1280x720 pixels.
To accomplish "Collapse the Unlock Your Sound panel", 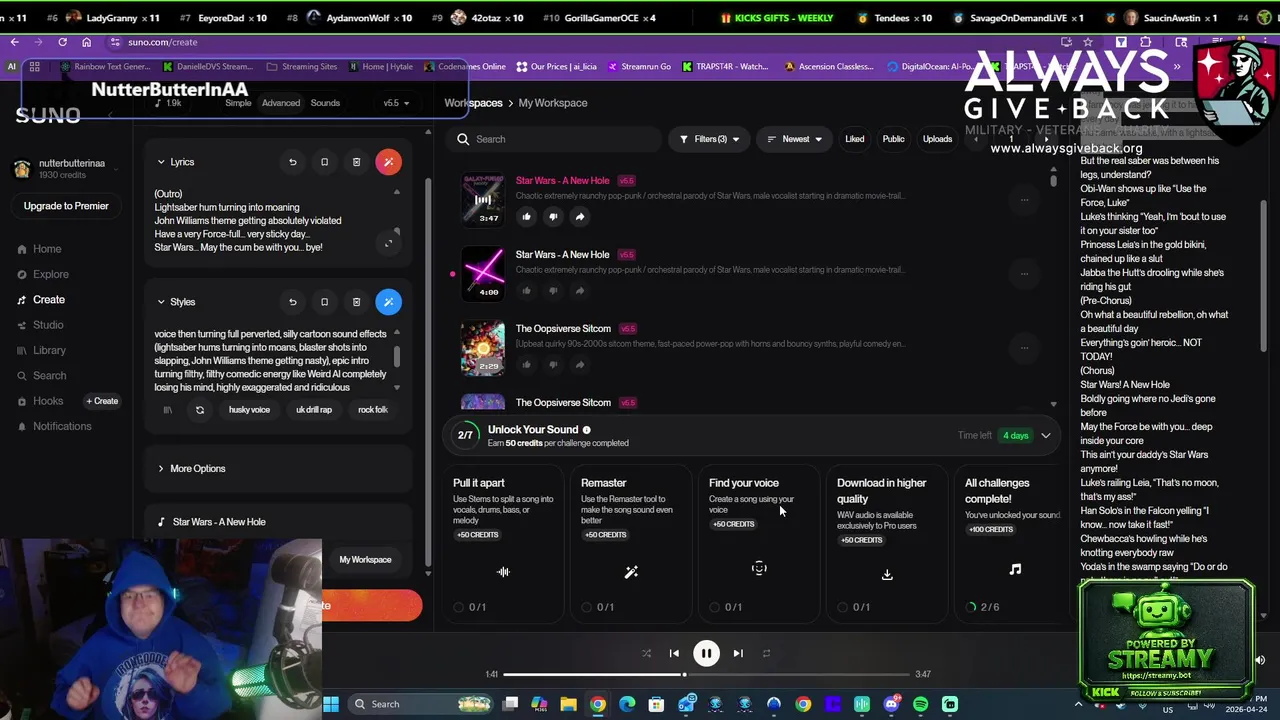I will (1046, 436).
